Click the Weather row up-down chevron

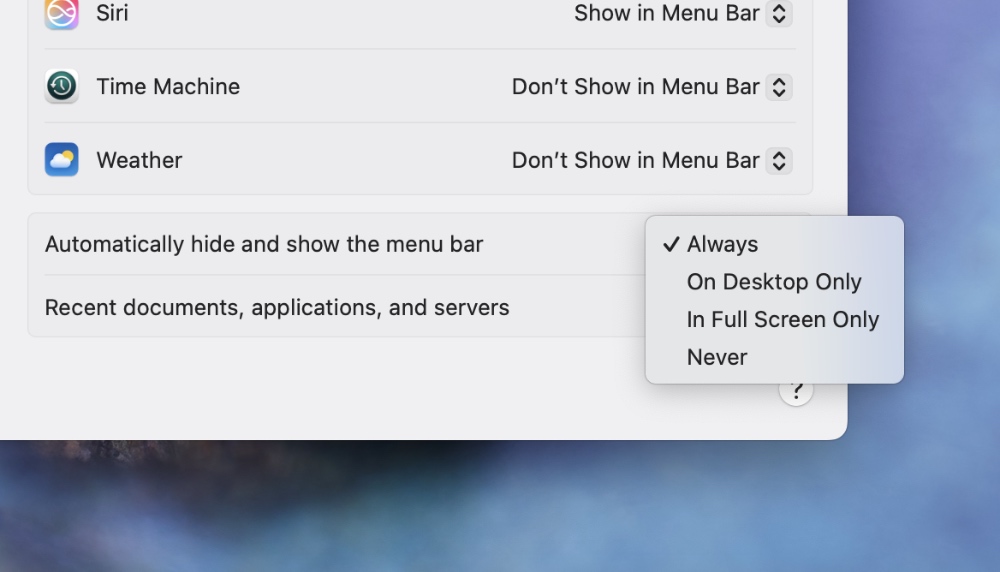[x=779, y=160]
